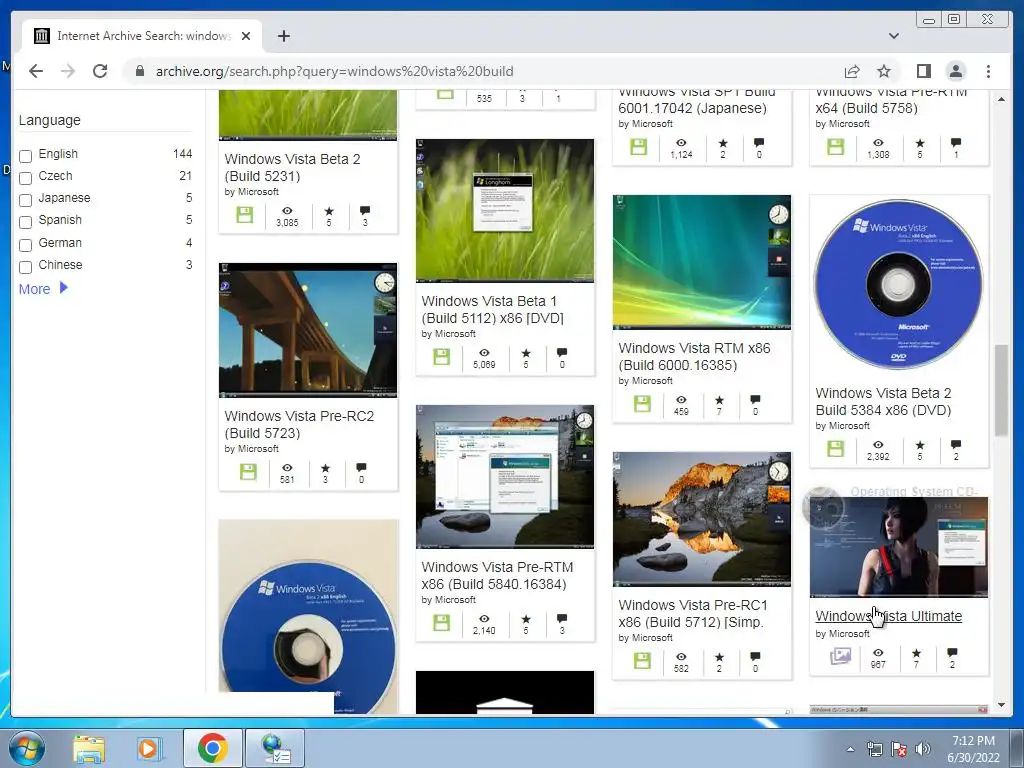Click the reviews bubble on Vista Ultimate card

click(x=952, y=652)
